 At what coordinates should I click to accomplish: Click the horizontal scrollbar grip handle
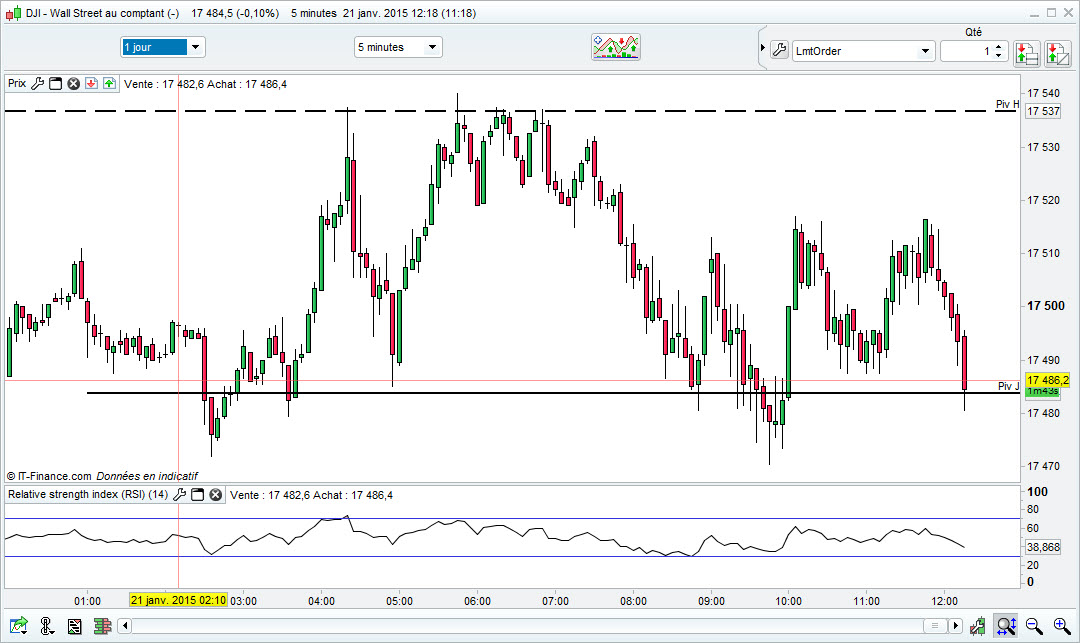pos(935,626)
